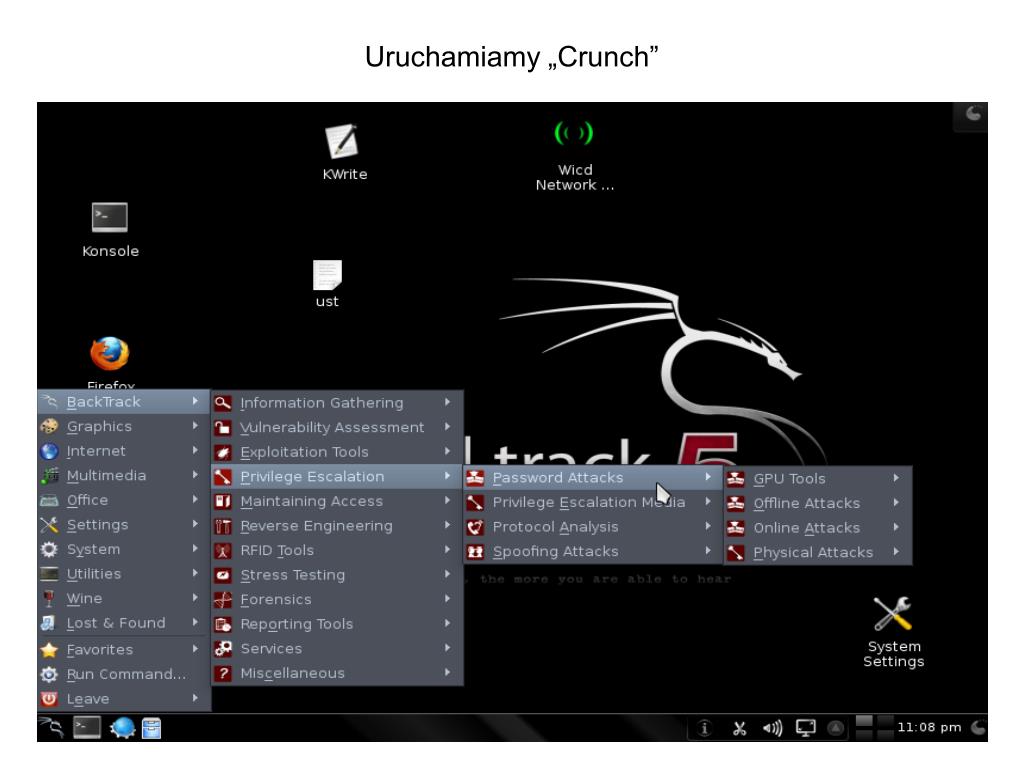Choose Spoofing Attacks submenu
The height and width of the screenshot is (768, 1024).
(592, 552)
